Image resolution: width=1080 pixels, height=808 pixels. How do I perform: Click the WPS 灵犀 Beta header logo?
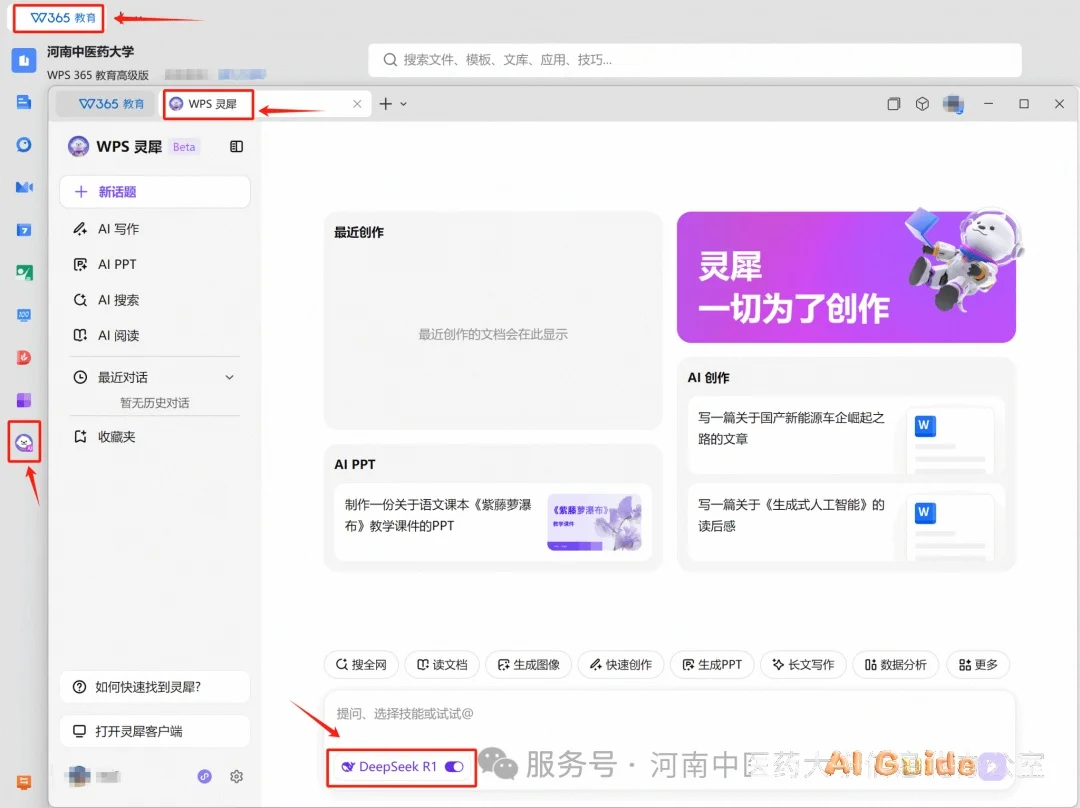[x=134, y=146]
